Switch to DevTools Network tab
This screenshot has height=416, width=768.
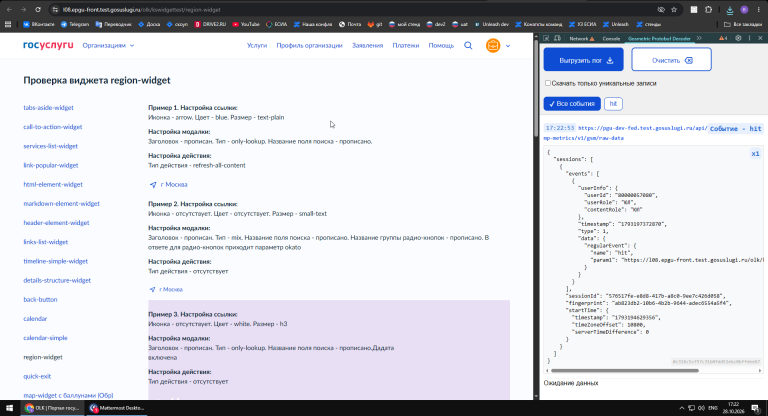click(582, 38)
